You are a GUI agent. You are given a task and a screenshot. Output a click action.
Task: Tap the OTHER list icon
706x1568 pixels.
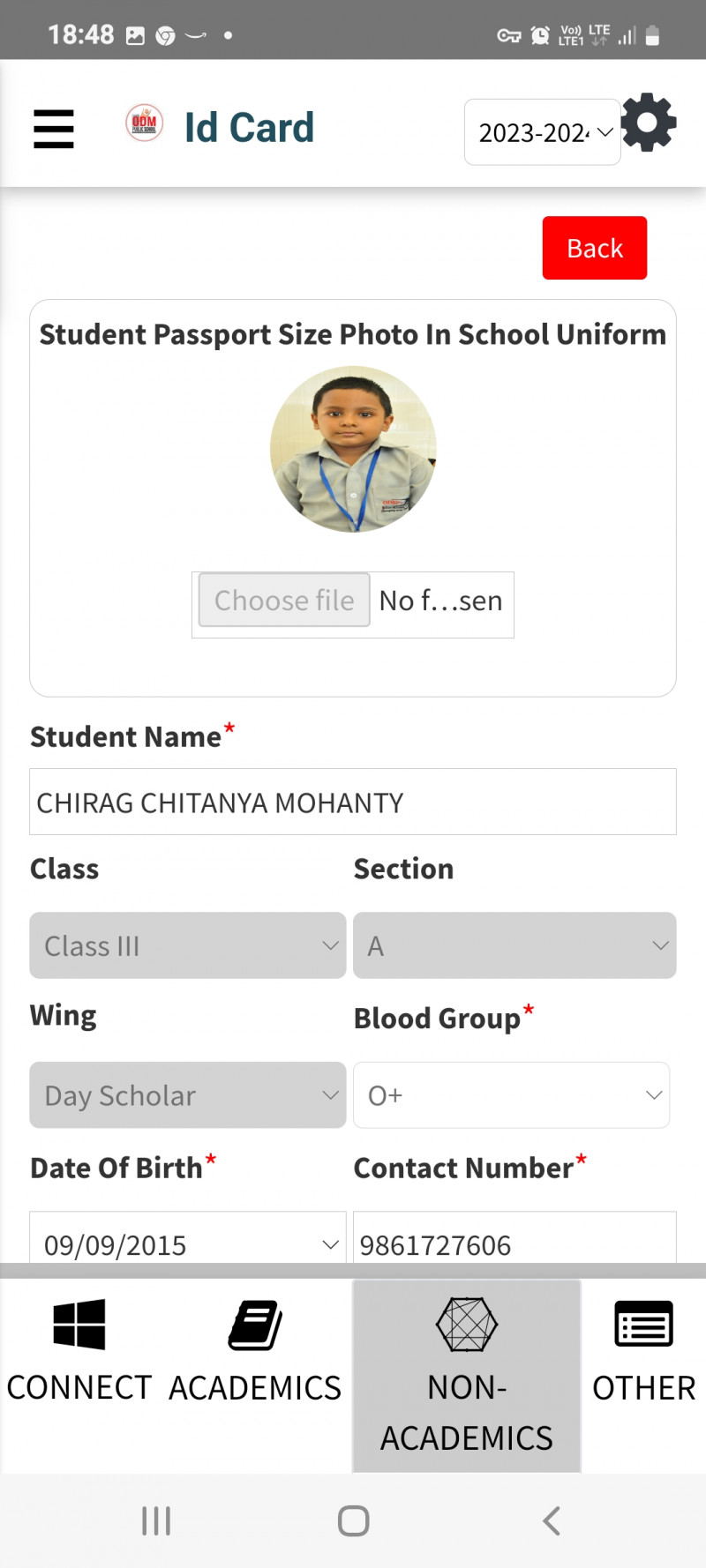643,1324
